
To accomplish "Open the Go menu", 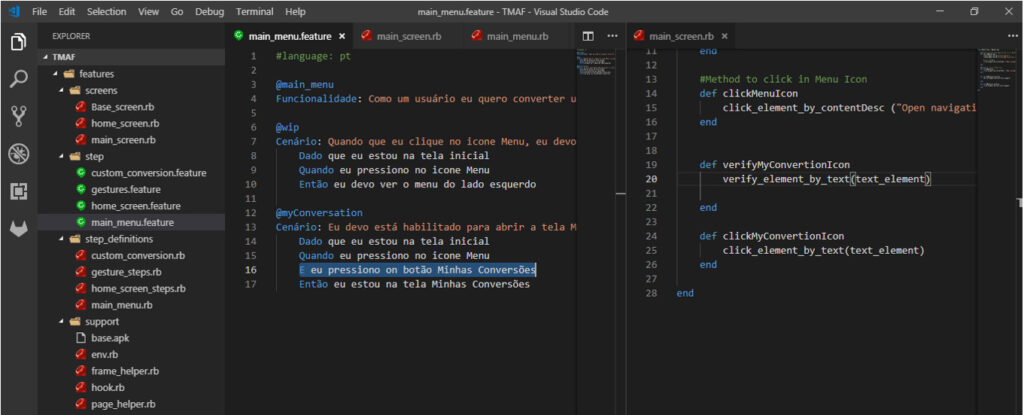I will click(177, 12).
